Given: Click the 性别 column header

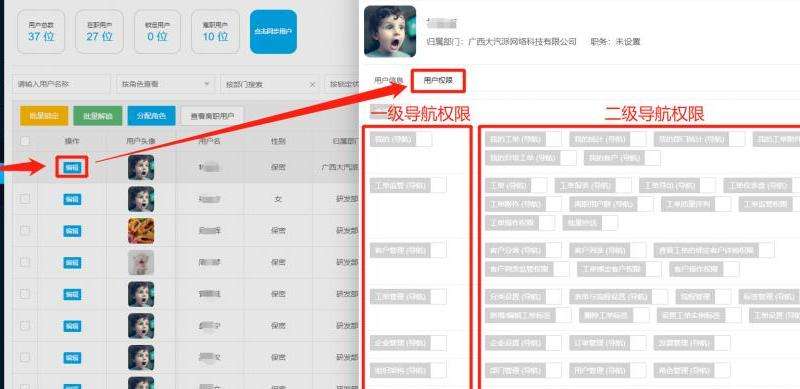Looking at the screenshot, I should [x=278, y=141].
